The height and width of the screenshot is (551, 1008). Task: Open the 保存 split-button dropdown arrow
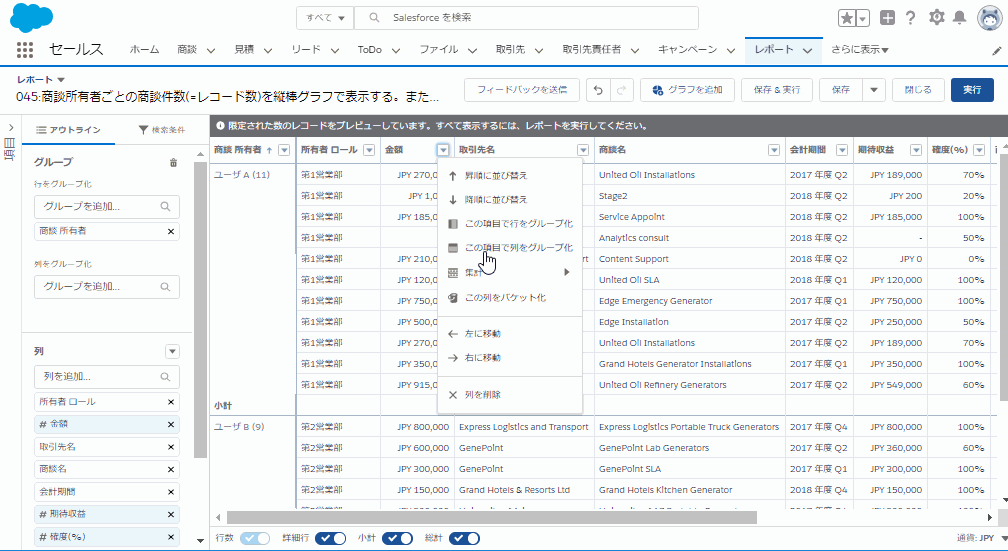click(x=874, y=90)
